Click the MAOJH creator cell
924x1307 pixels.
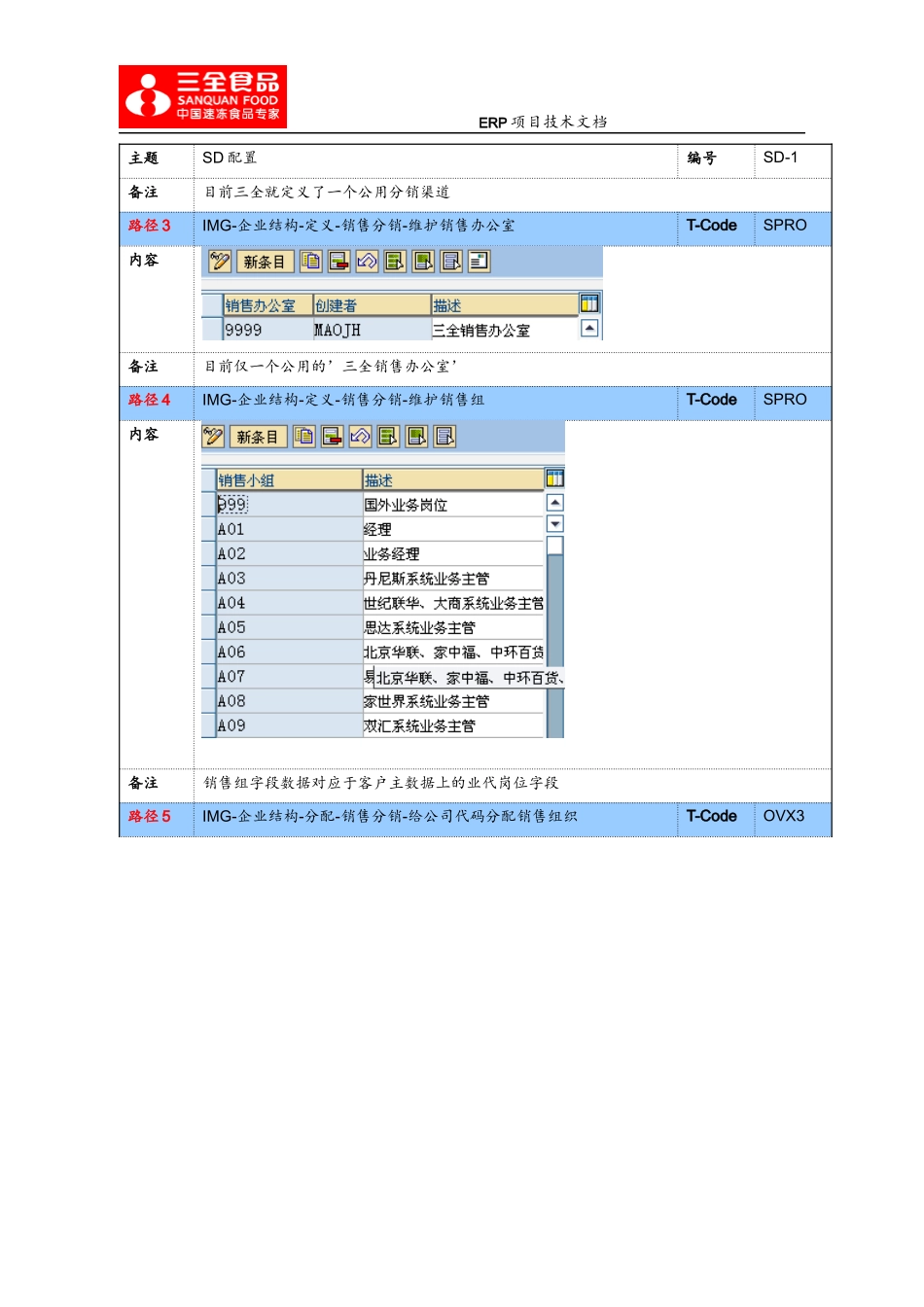click(372, 330)
